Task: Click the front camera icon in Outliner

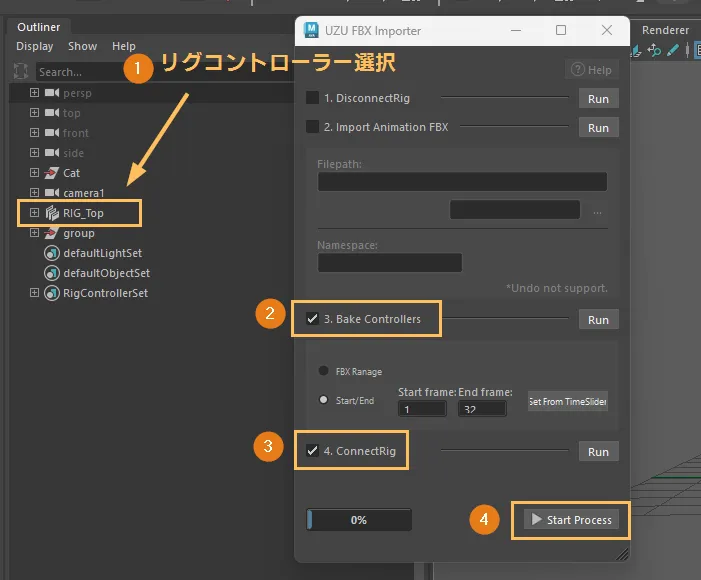Action: point(52,132)
